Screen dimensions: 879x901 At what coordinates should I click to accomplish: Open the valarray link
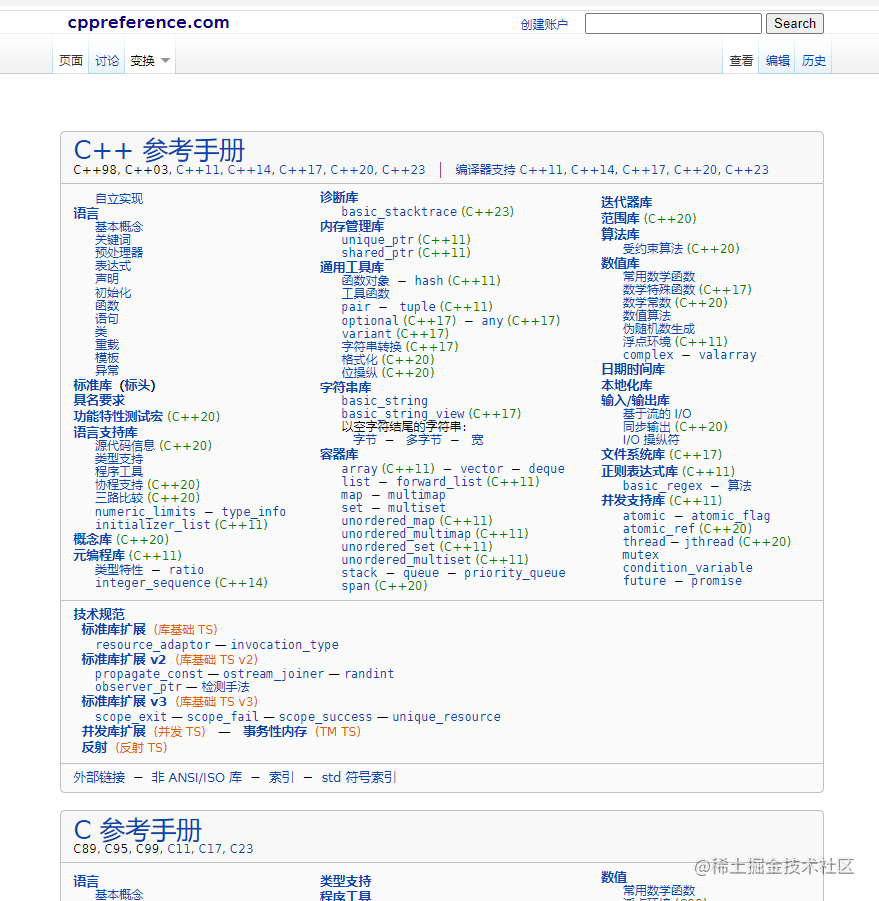[727, 355]
